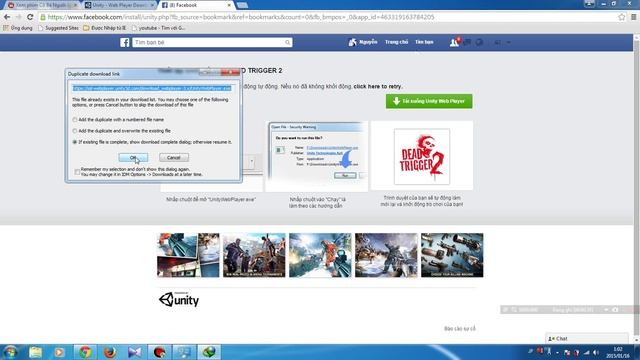Viewport: 640px width, 360px height.
Task: Open the youtube bookmark in bookmarks bar
Action: [x=158, y=28]
